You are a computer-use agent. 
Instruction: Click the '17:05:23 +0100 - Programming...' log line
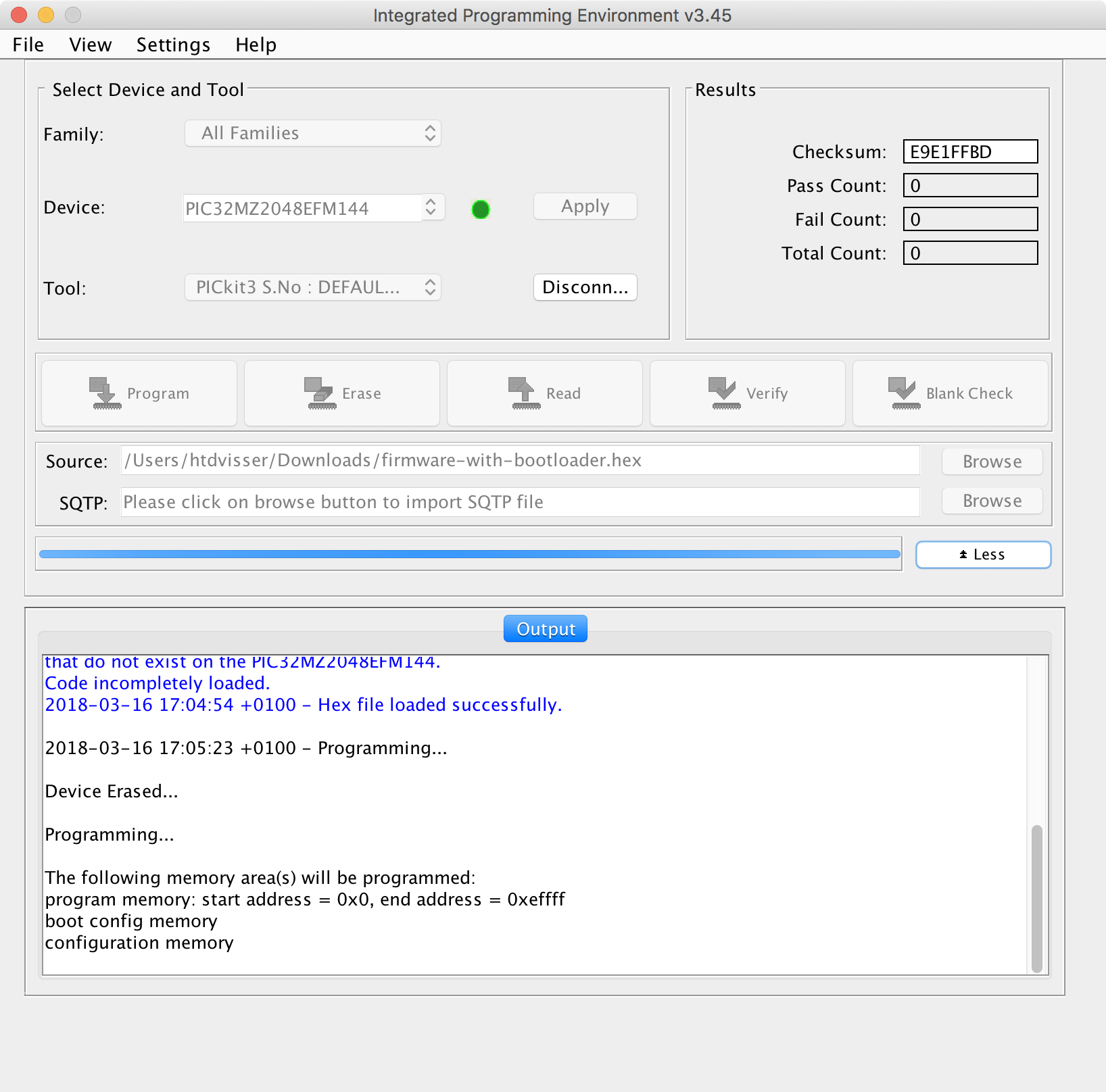tap(246, 748)
